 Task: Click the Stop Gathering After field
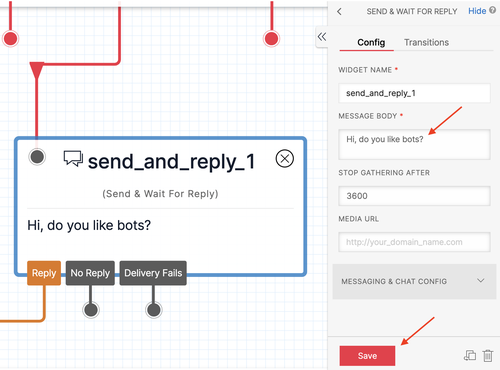point(414,196)
